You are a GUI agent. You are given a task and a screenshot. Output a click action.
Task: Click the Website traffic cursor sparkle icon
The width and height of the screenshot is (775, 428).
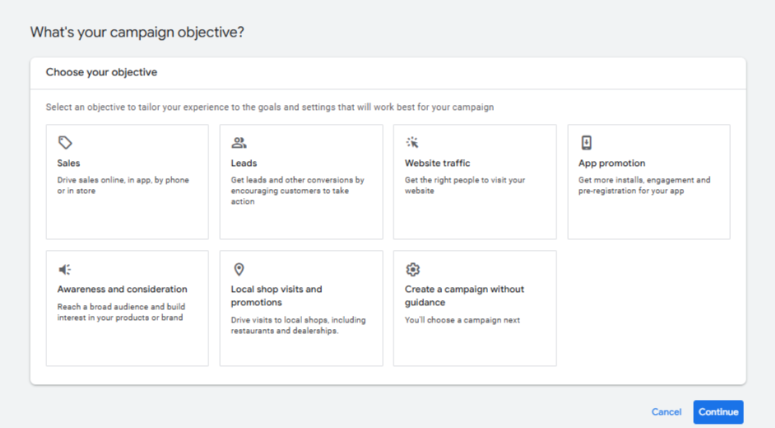coord(412,143)
